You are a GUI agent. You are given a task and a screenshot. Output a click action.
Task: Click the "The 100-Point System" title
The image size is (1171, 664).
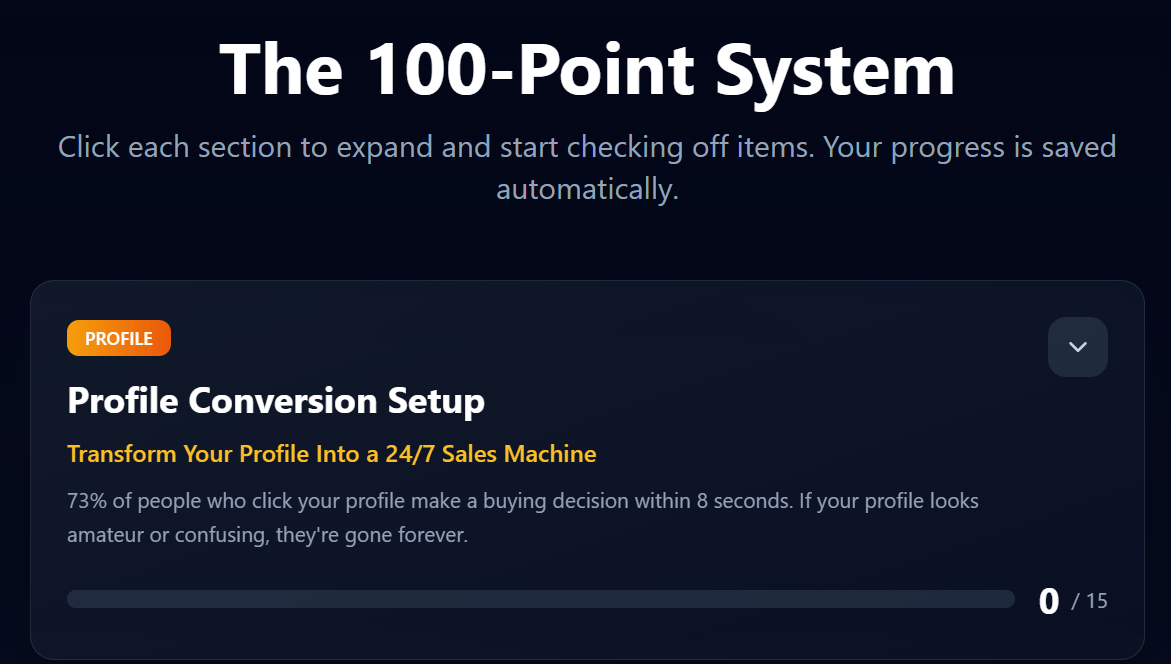[x=587, y=70]
